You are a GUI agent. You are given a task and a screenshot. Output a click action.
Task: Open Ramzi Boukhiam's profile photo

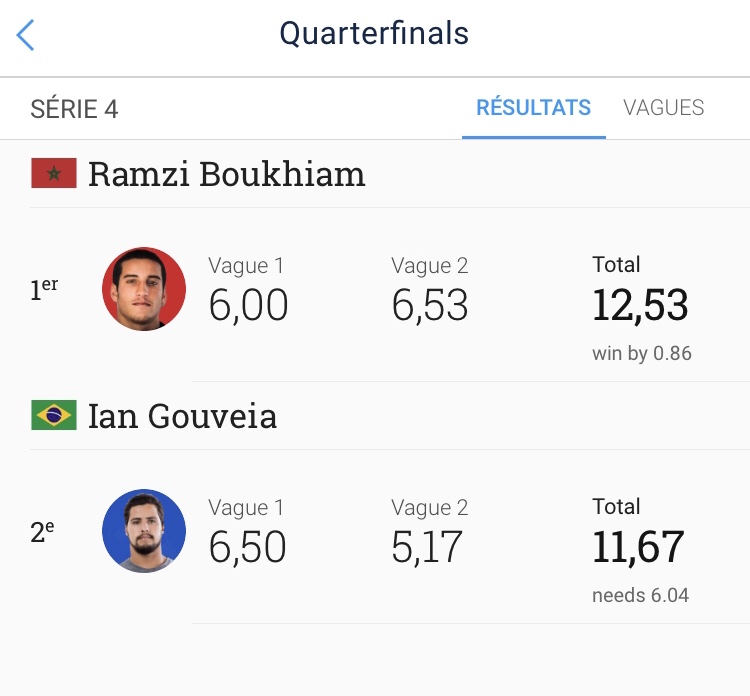pos(144,289)
